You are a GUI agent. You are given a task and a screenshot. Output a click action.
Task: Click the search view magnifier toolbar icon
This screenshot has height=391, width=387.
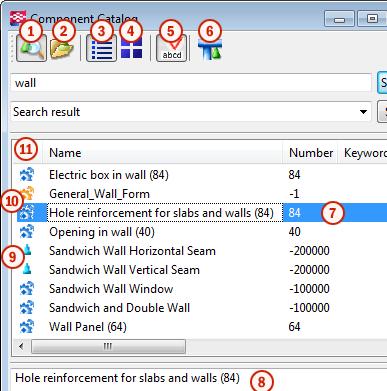[31, 48]
